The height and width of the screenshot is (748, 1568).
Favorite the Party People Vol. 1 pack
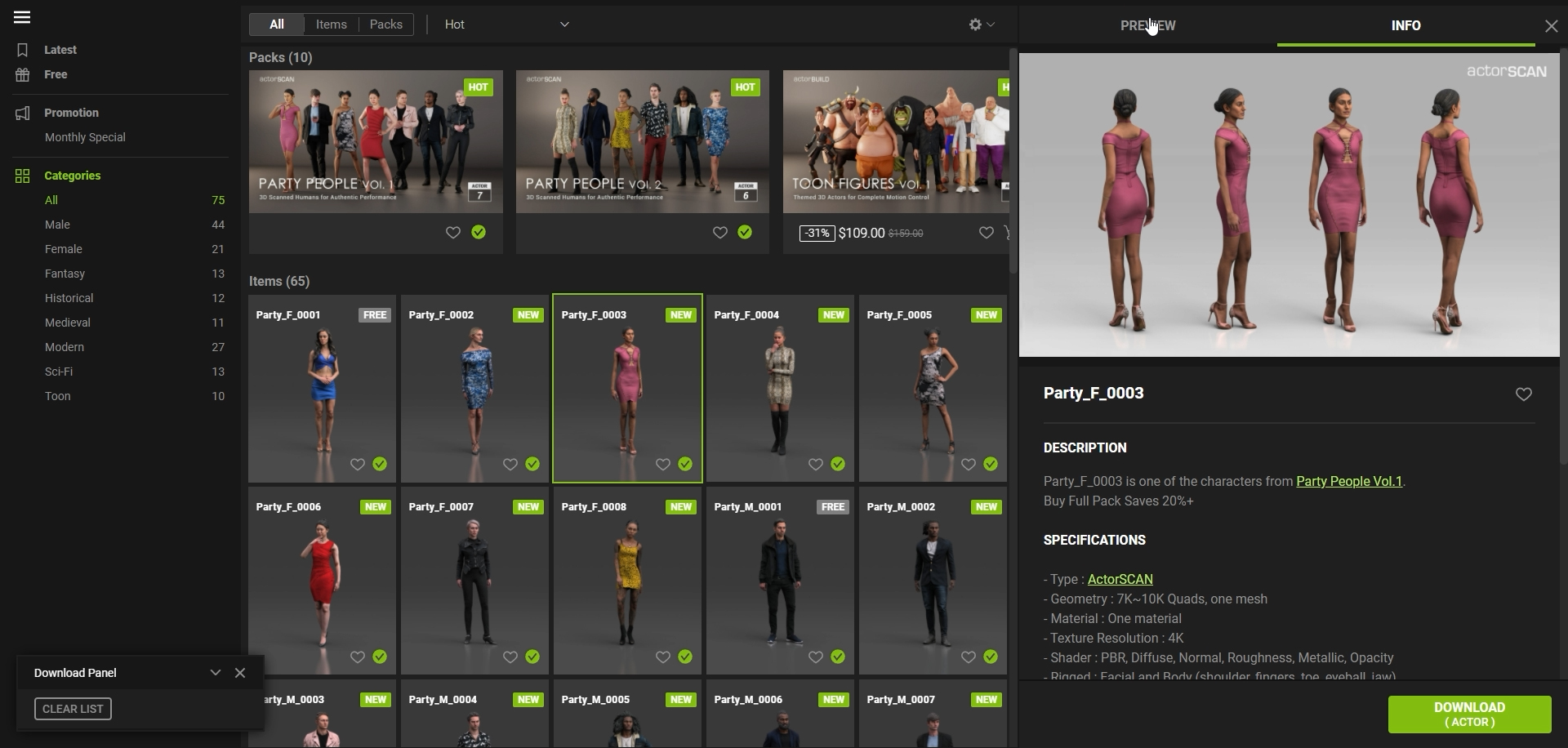[x=453, y=233]
